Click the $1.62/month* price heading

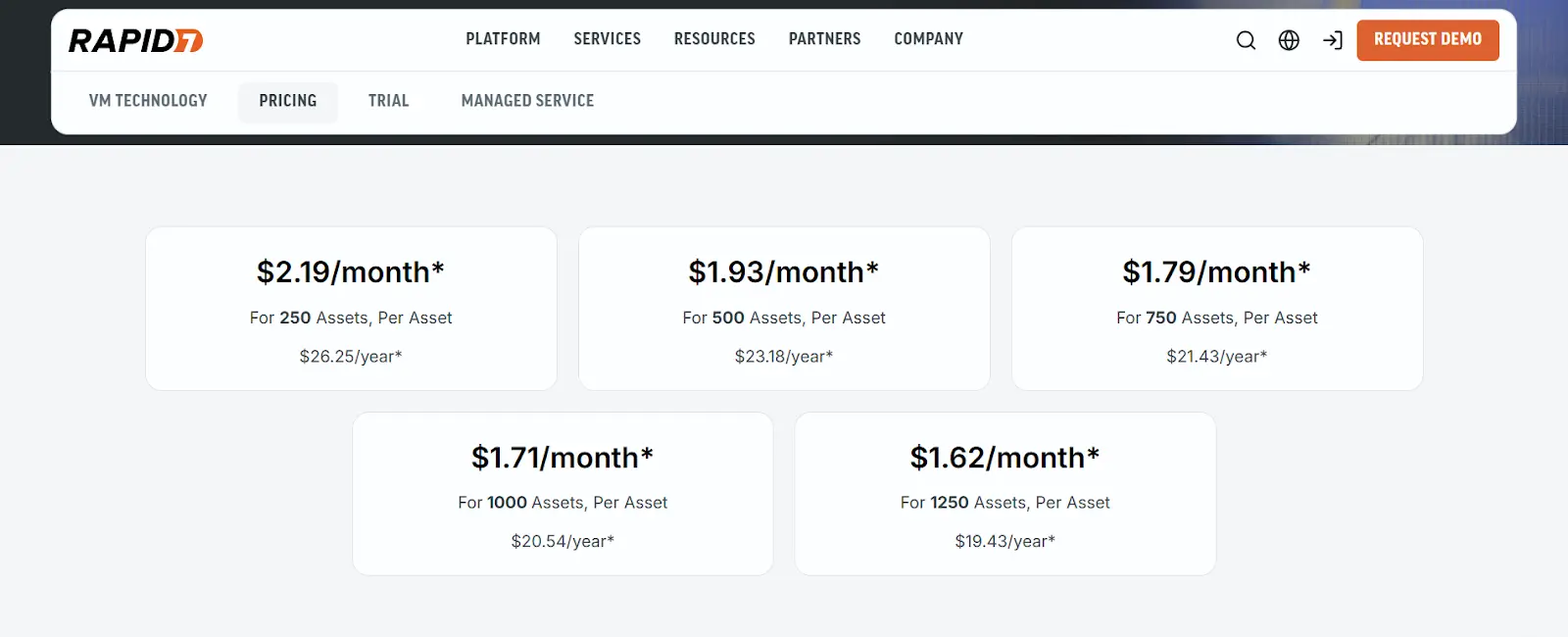tap(1005, 457)
